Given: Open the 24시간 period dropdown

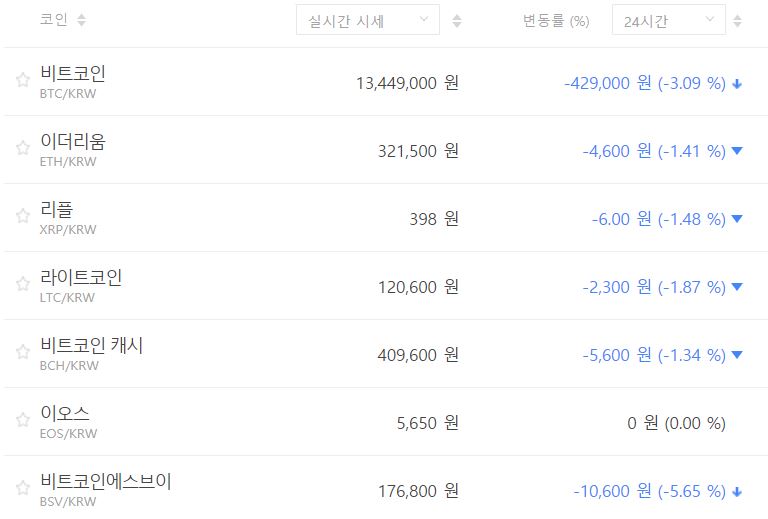Looking at the screenshot, I should click(x=668, y=21).
